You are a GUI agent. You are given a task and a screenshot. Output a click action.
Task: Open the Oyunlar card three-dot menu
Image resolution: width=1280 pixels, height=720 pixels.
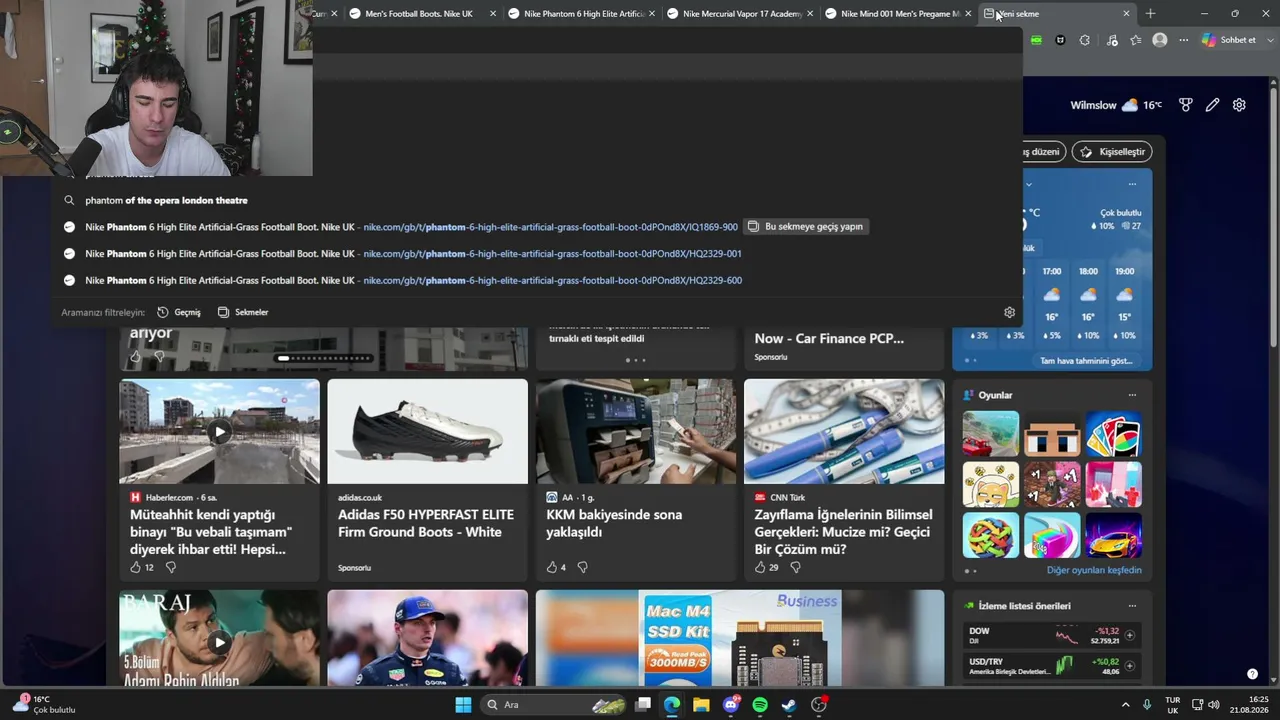click(1132, 395)
